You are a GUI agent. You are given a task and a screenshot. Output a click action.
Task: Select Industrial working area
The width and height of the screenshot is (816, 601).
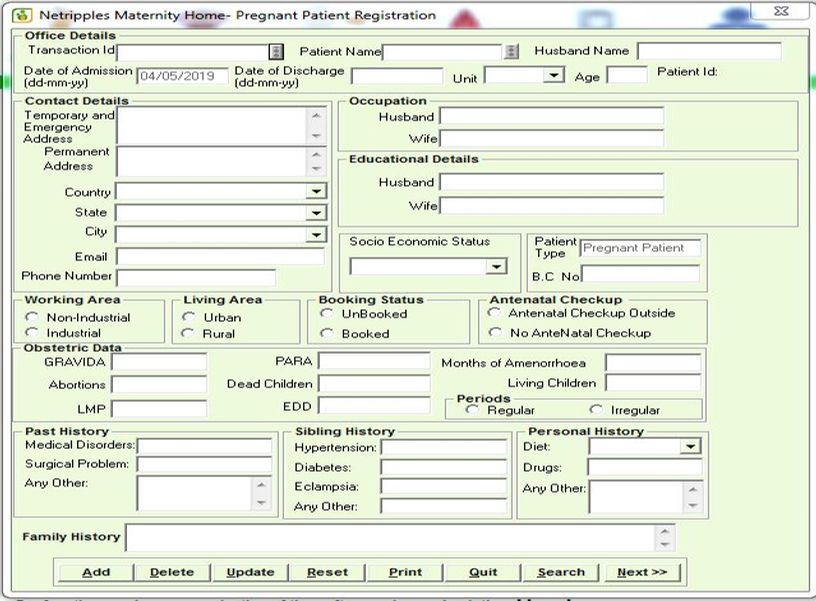pyautogui.click(x=32, y=333)
